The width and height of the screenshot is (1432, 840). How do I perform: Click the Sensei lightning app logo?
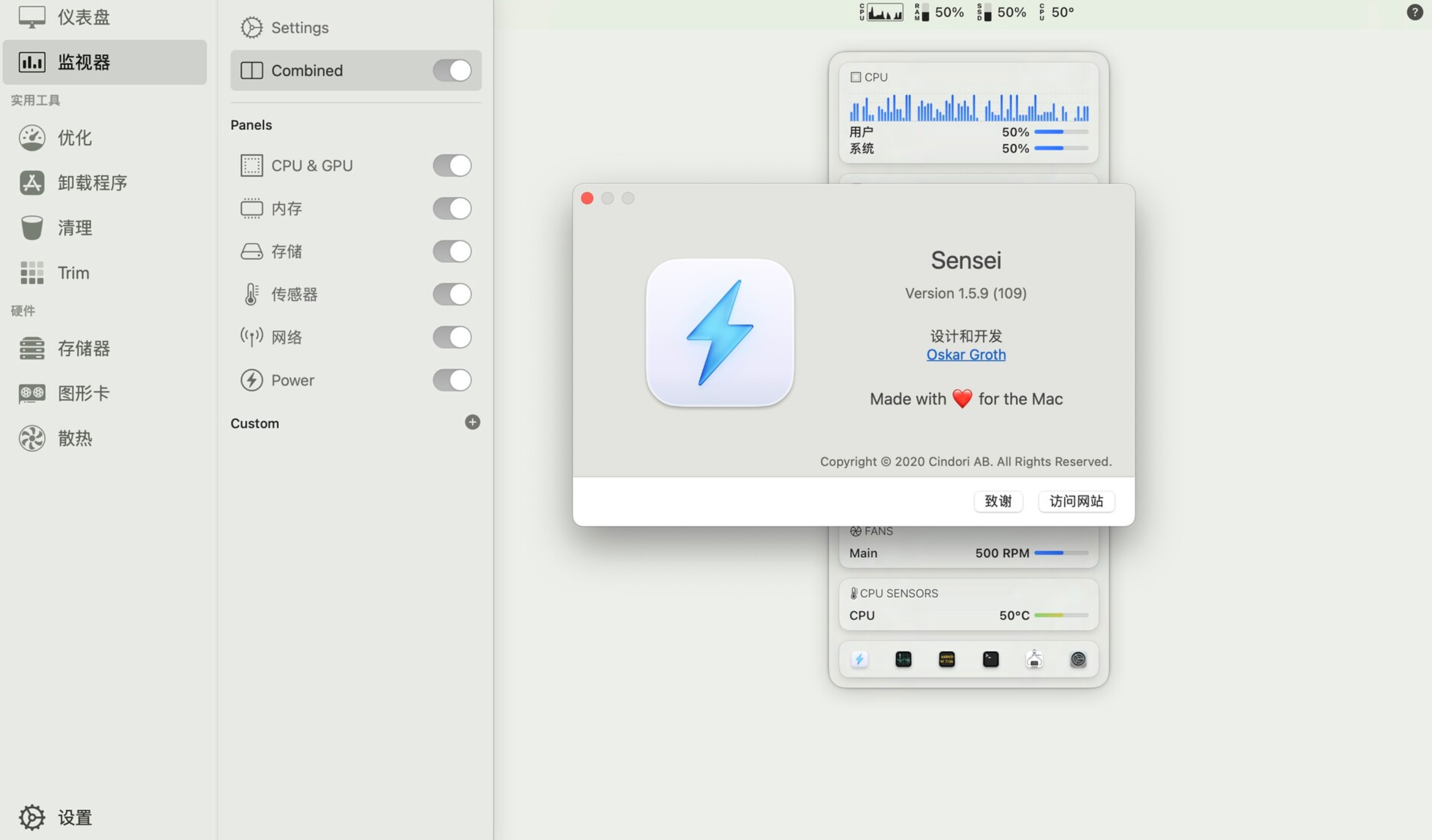720,333
